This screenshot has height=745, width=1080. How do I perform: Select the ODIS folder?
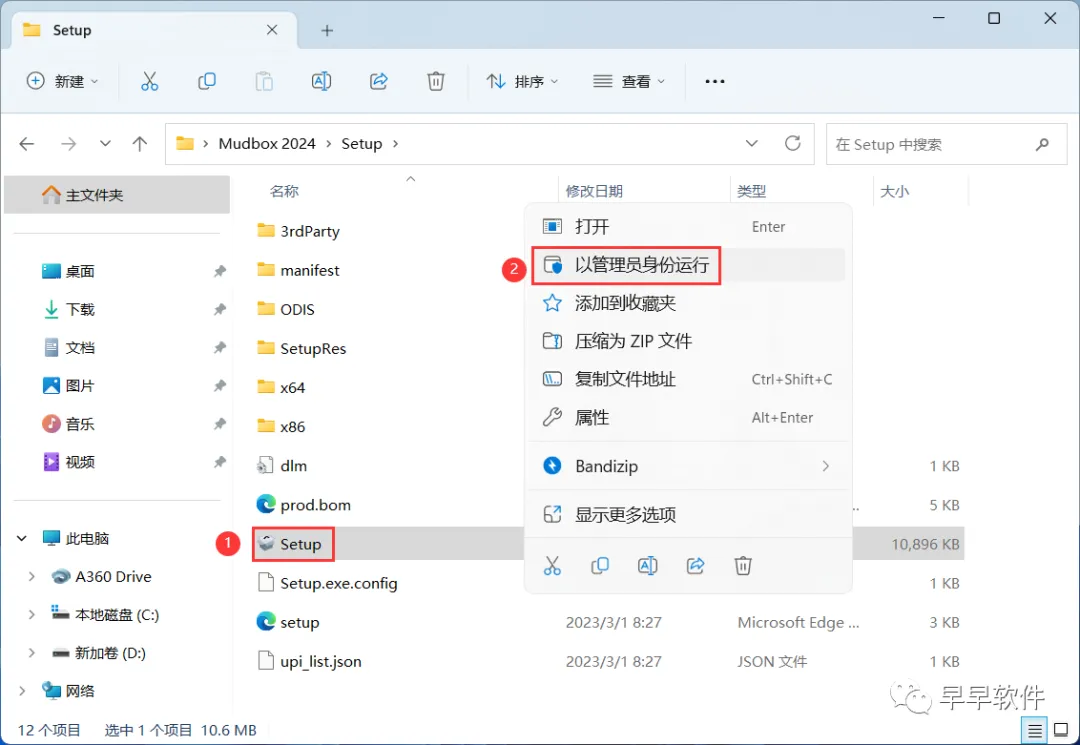pos(297,309)
